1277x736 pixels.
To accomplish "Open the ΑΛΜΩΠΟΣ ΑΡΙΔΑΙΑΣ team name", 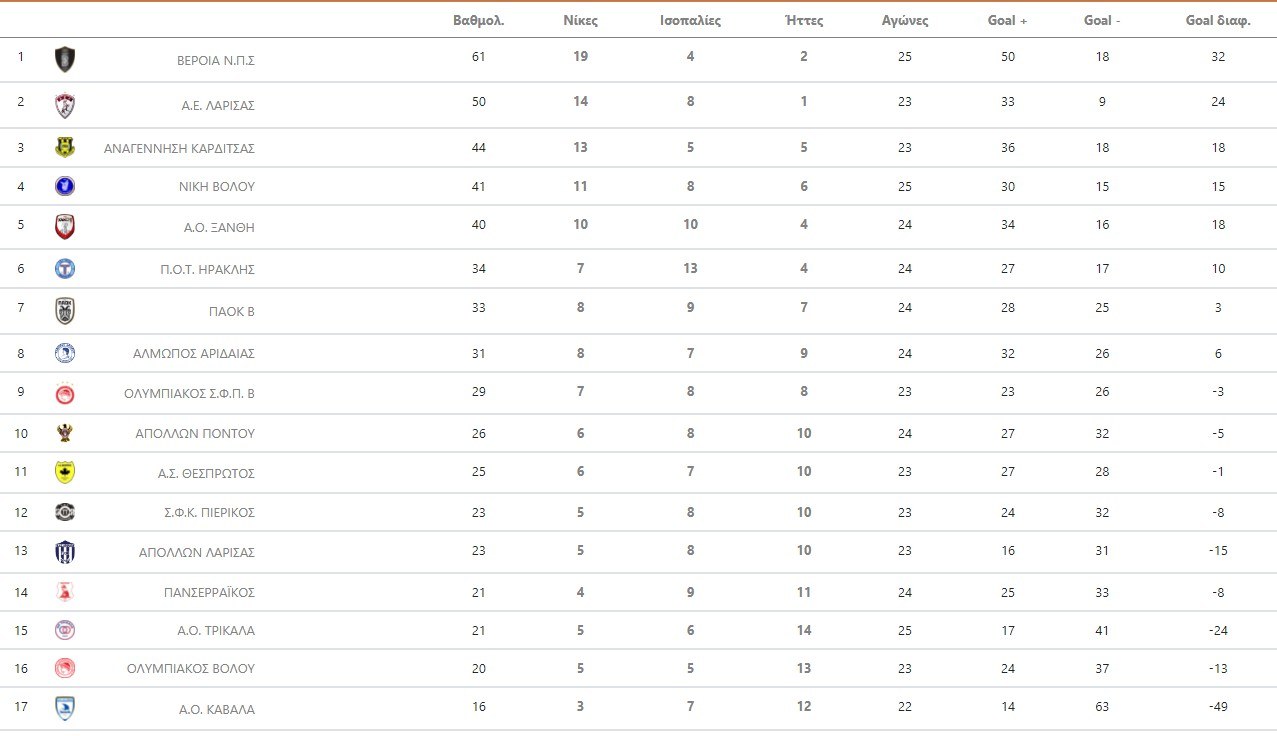I will click(194, 353).
